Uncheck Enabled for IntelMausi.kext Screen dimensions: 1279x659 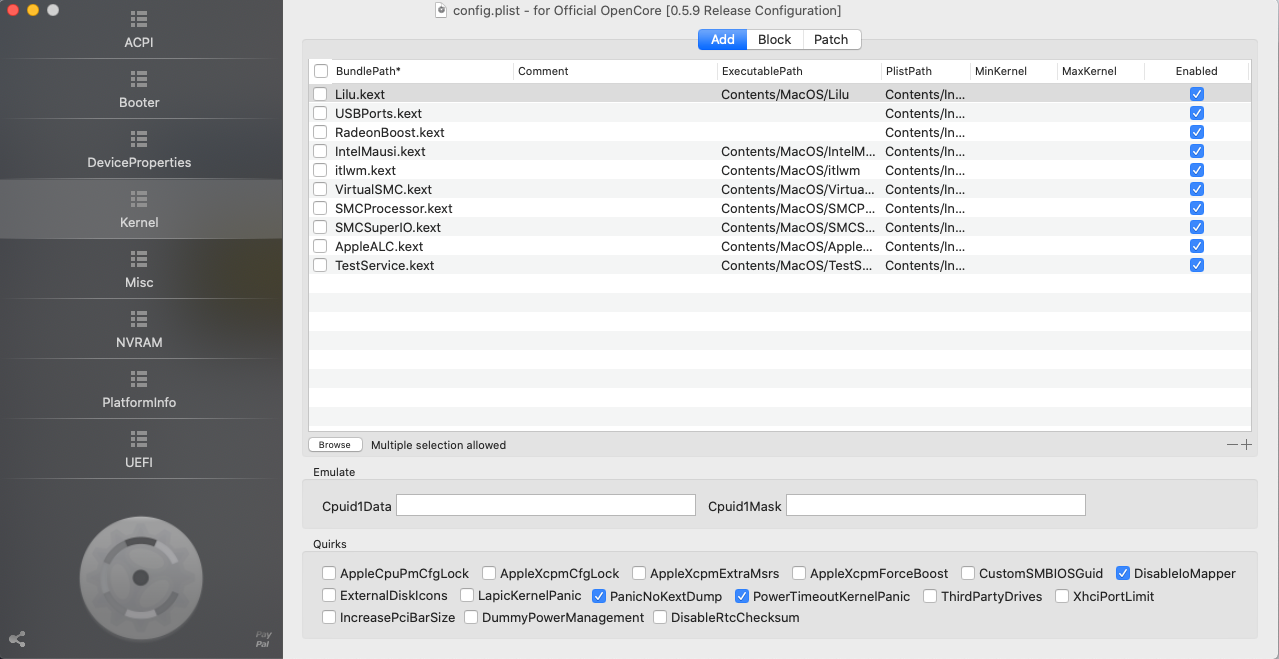point(1197,151)
